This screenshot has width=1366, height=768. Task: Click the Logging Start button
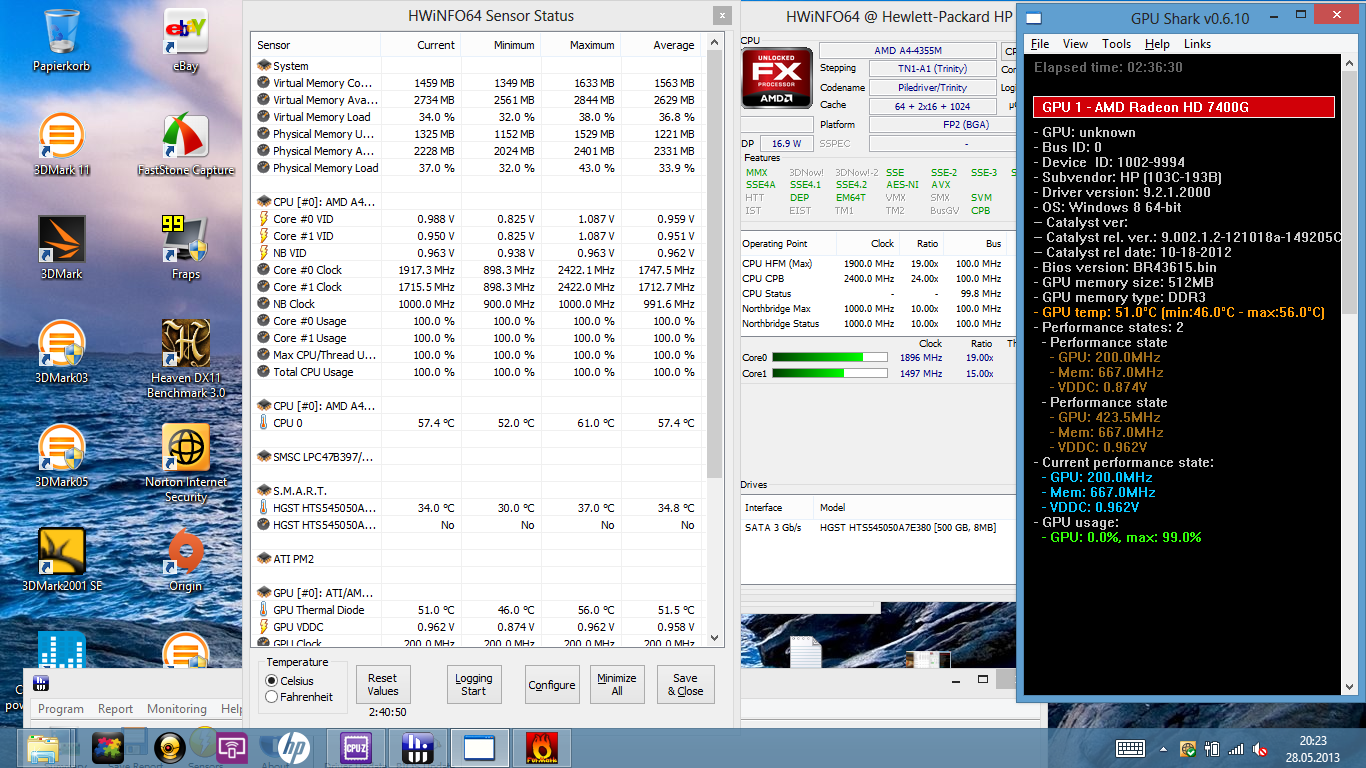point(473,685)
